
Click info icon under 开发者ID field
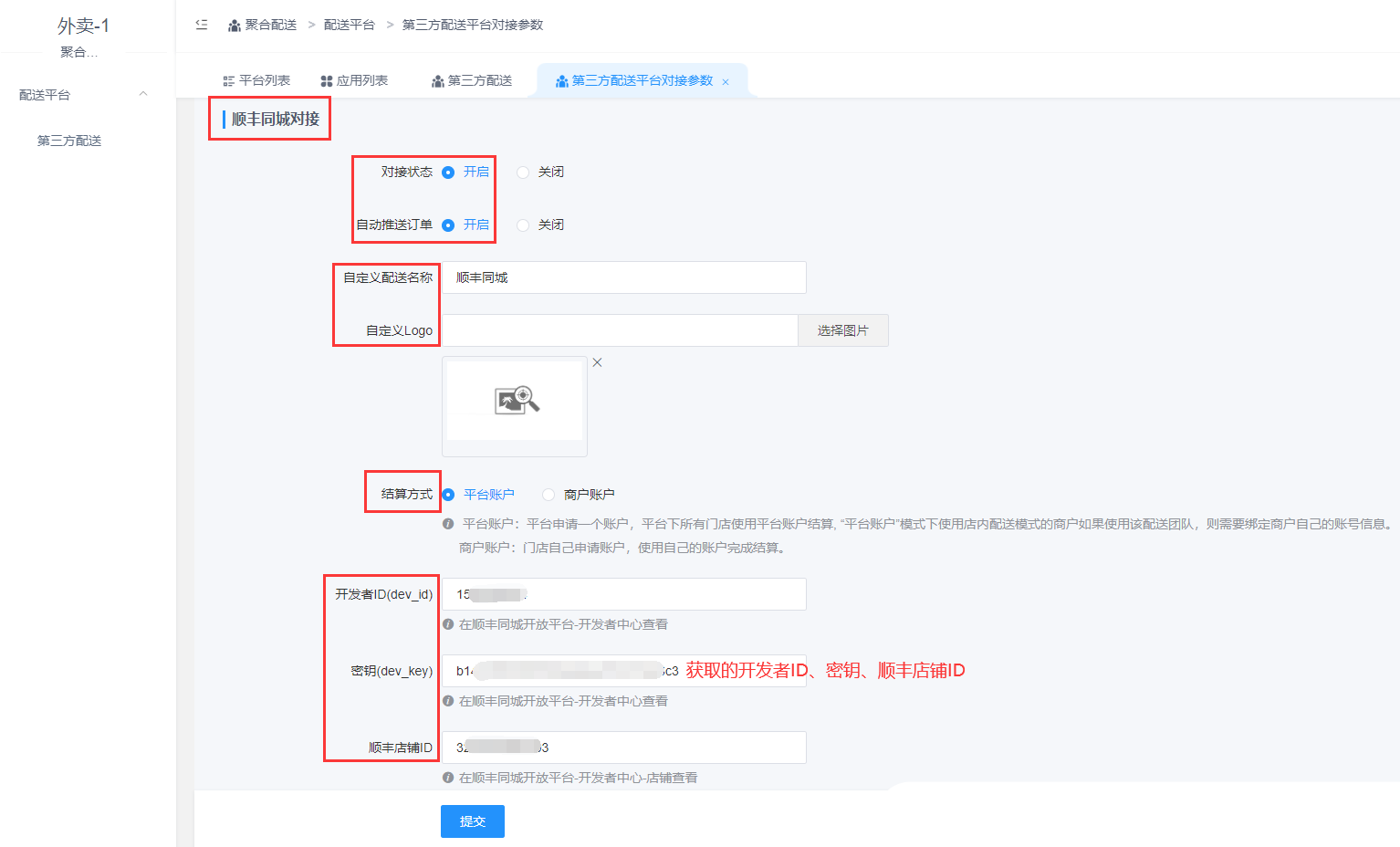[448, 624]
